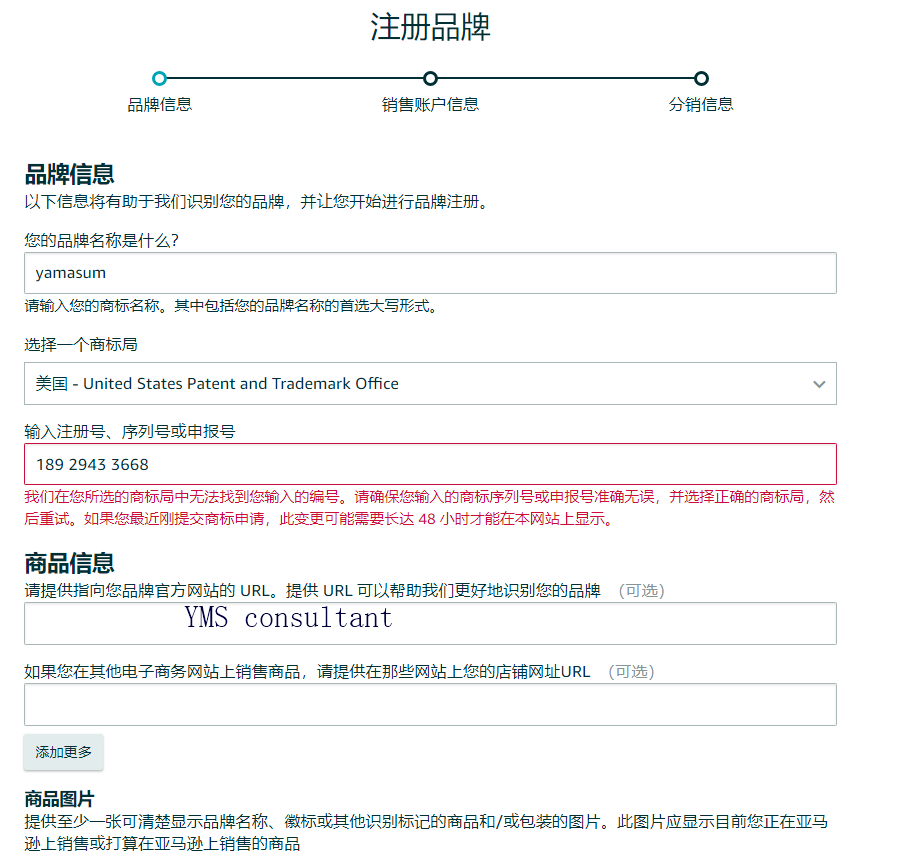Viewport: 912px width, 851px height.
Task: Click the progress bar line between steps
Action: [x=295, y=78]
